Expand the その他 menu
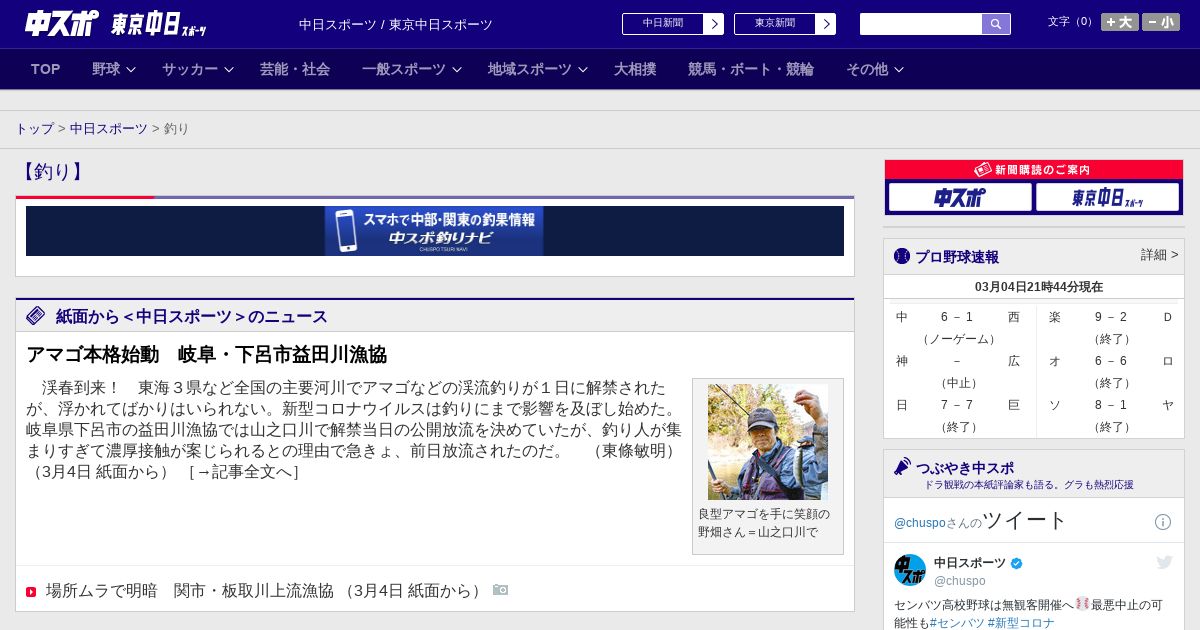This screenshot has height=630, width=1200. pyautogui.click(x=875, y=69)
